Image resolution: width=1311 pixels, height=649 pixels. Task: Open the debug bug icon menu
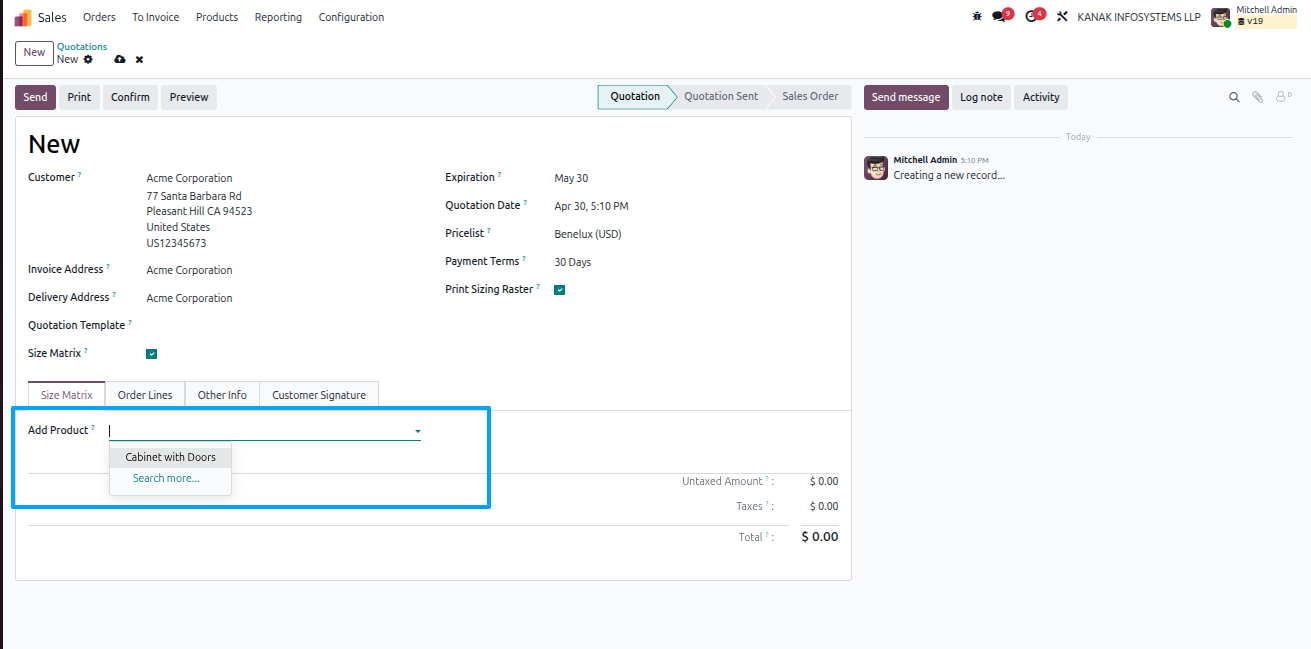977,17
